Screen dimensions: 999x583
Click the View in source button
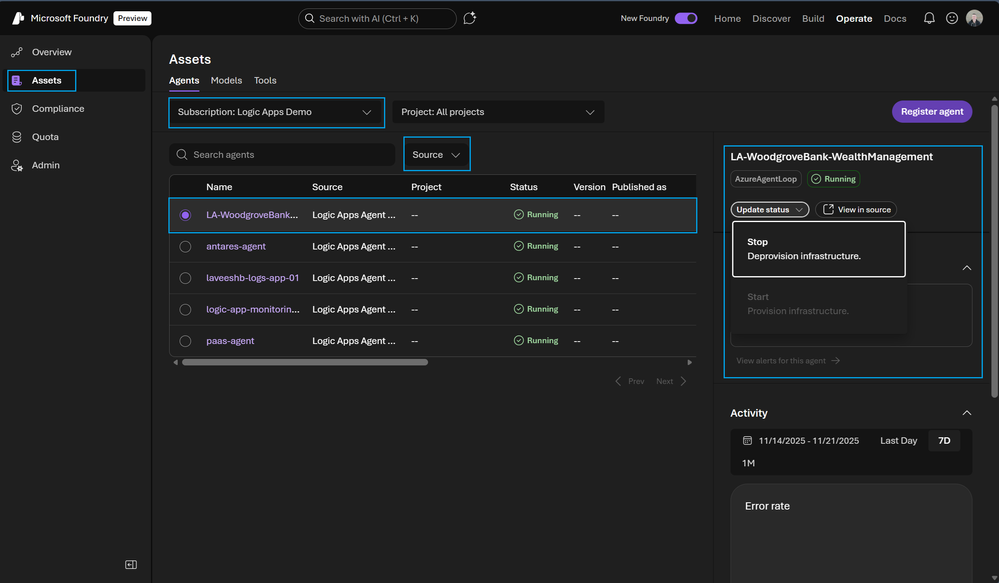click(x=856, y=210)
